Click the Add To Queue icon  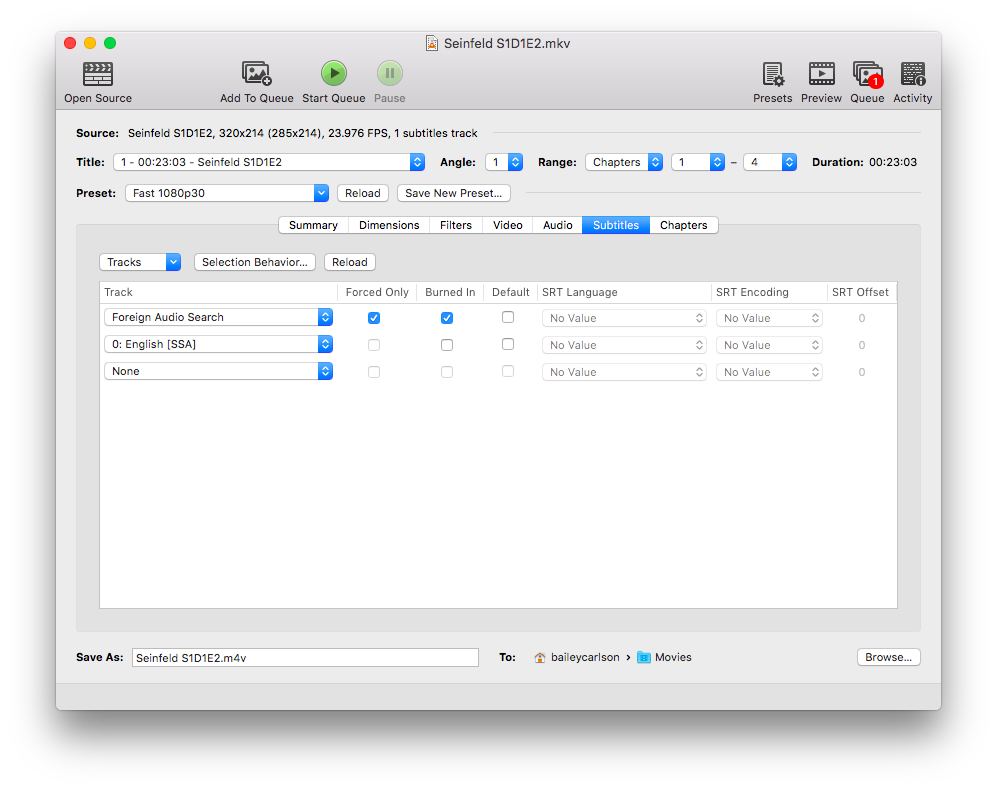[257, 74]
